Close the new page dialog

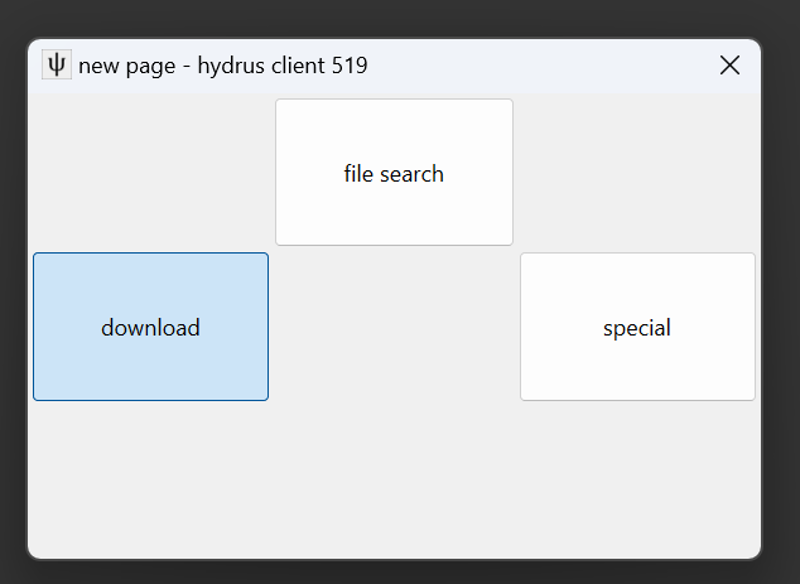(730, 65)
